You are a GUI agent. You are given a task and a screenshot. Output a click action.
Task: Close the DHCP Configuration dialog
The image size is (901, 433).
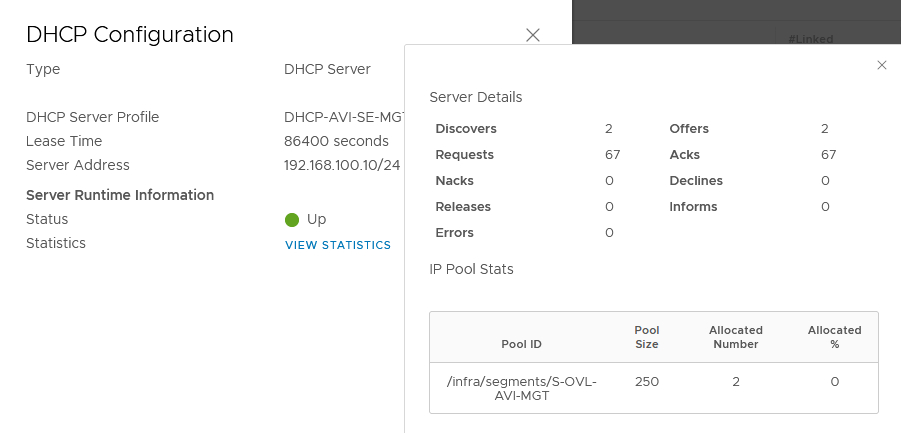tap(533, 35)
